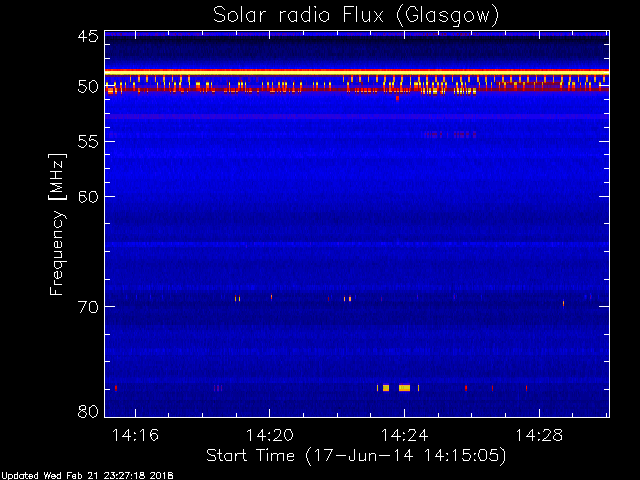The width and height of the screenshot is (640, 480).
Task: Click the 'Updated Wed Feb 21 23:27:18 2018' text
Action: pos(87,476)
